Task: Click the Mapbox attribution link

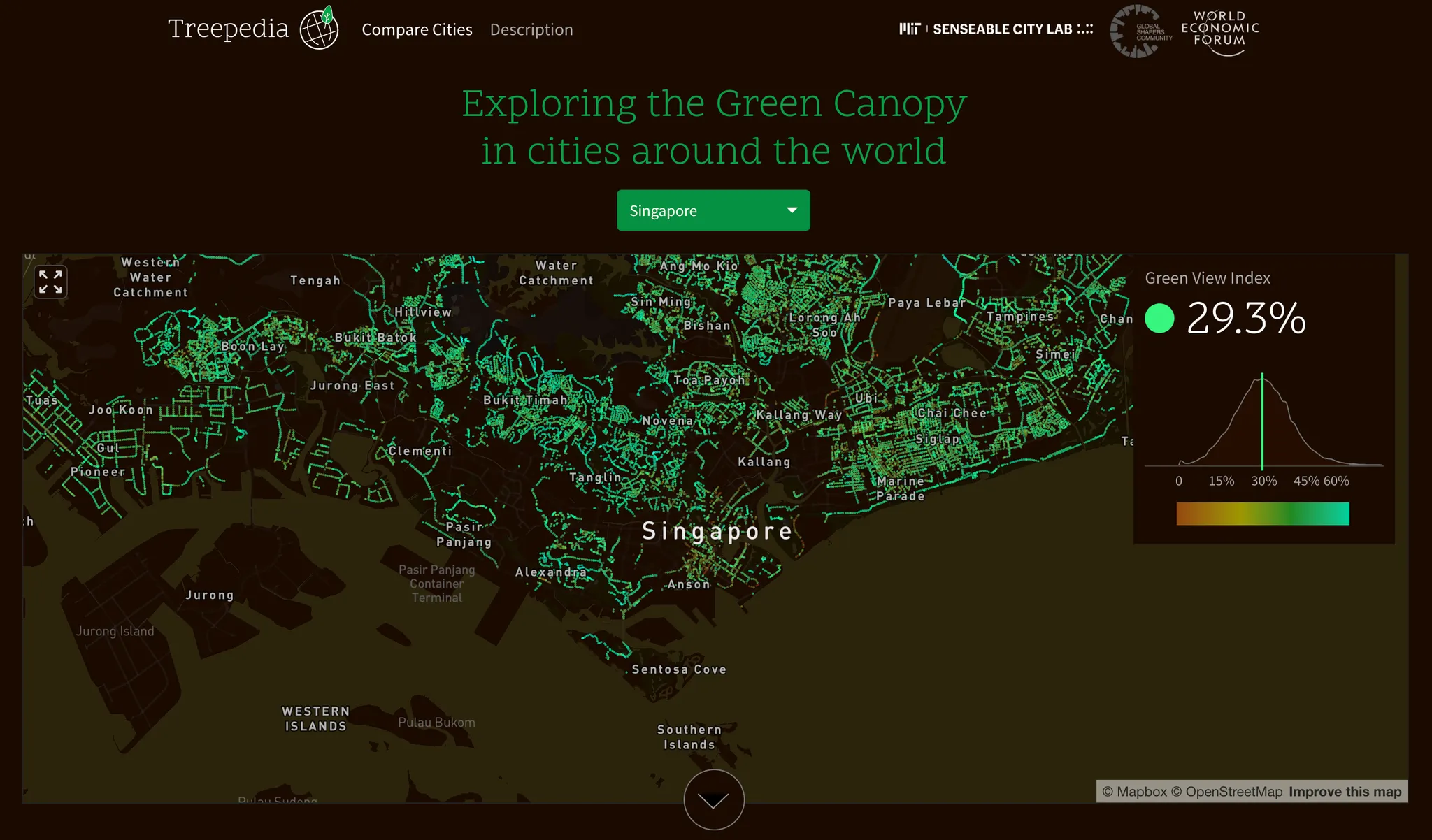Action: point(1134,792)
